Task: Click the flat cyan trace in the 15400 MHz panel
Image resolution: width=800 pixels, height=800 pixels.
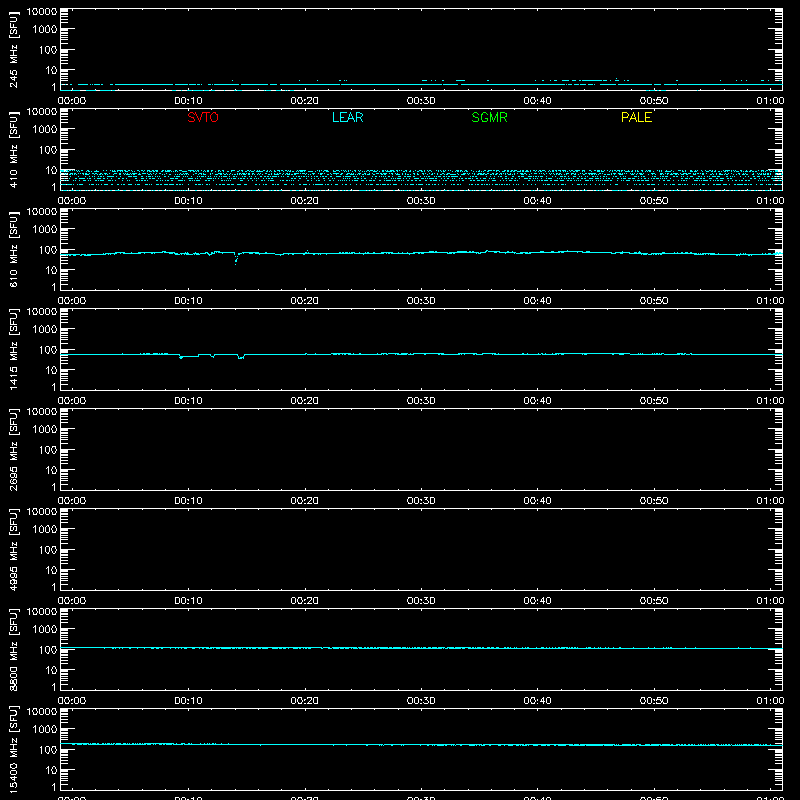Action: (x=421, y=745)
